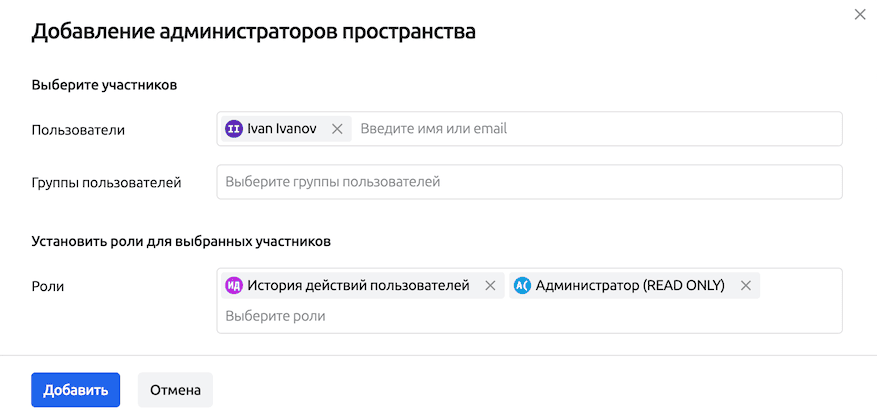
Task: Click the dialog title heading
Action: click(x=253, y=31)
